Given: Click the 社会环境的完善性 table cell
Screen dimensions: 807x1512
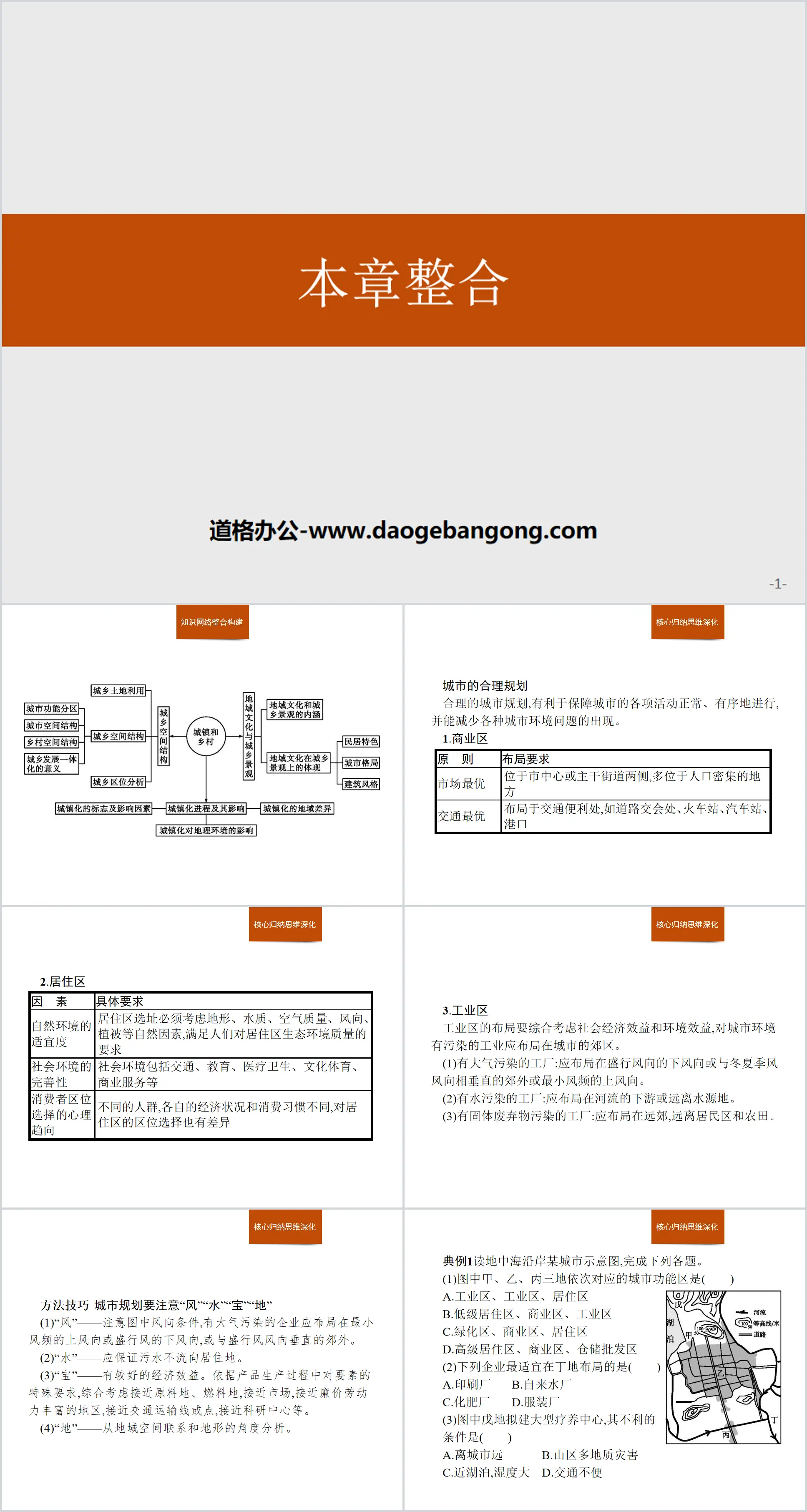Looking at the screenshot, I should pyautogui.click(x=62, y=1074).
